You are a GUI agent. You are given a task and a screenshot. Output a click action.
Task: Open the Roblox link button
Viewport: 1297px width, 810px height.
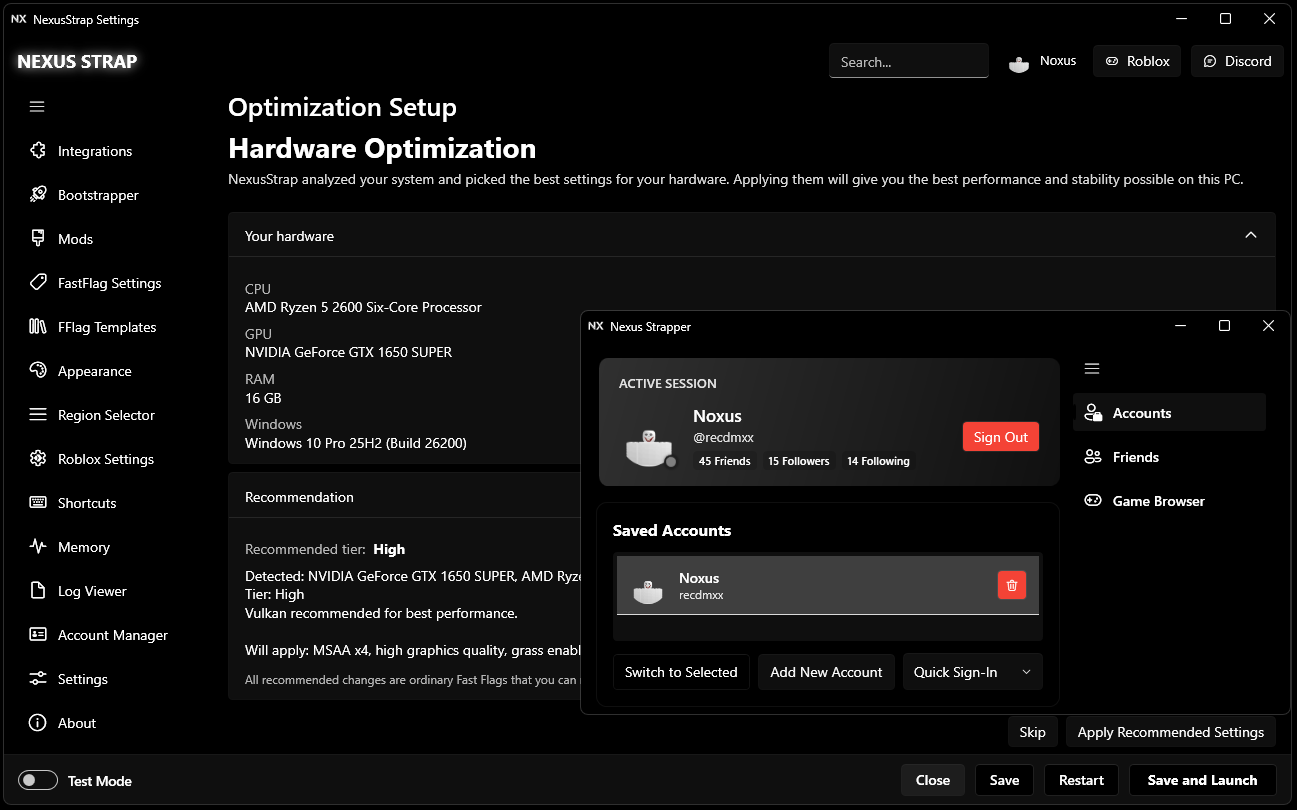[x=1137, y=61]
